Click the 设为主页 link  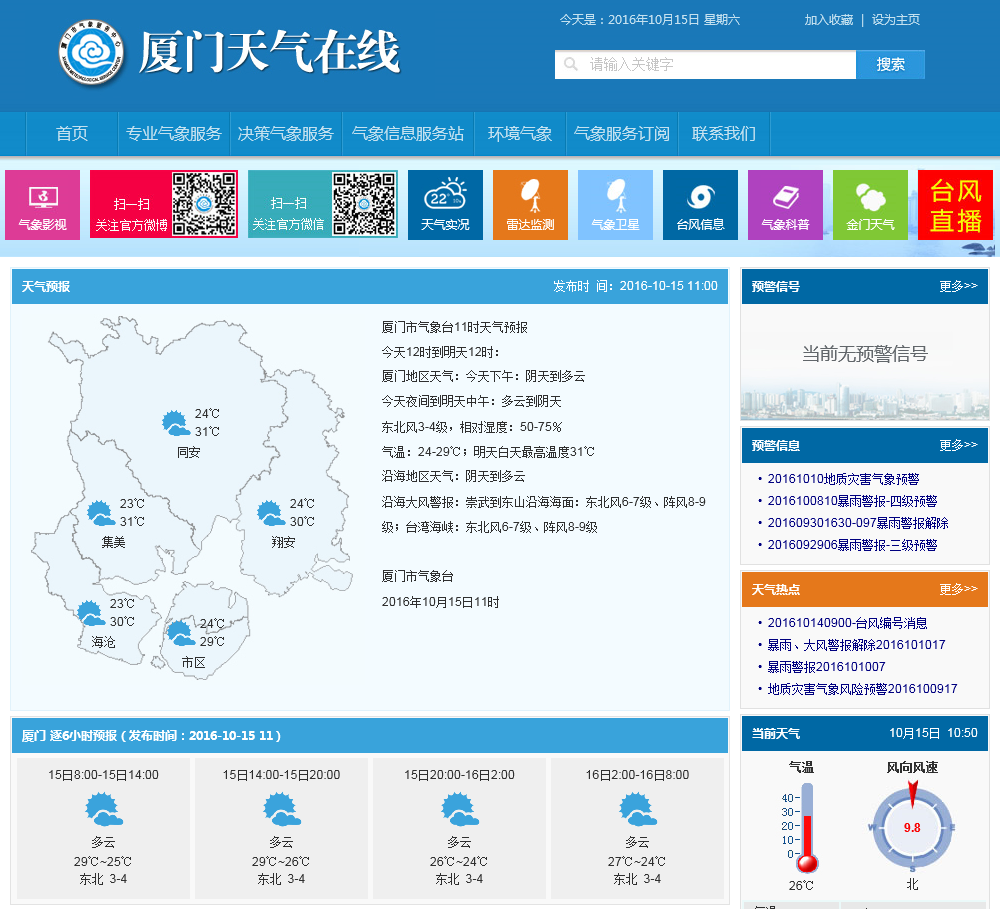coord(895,20)
